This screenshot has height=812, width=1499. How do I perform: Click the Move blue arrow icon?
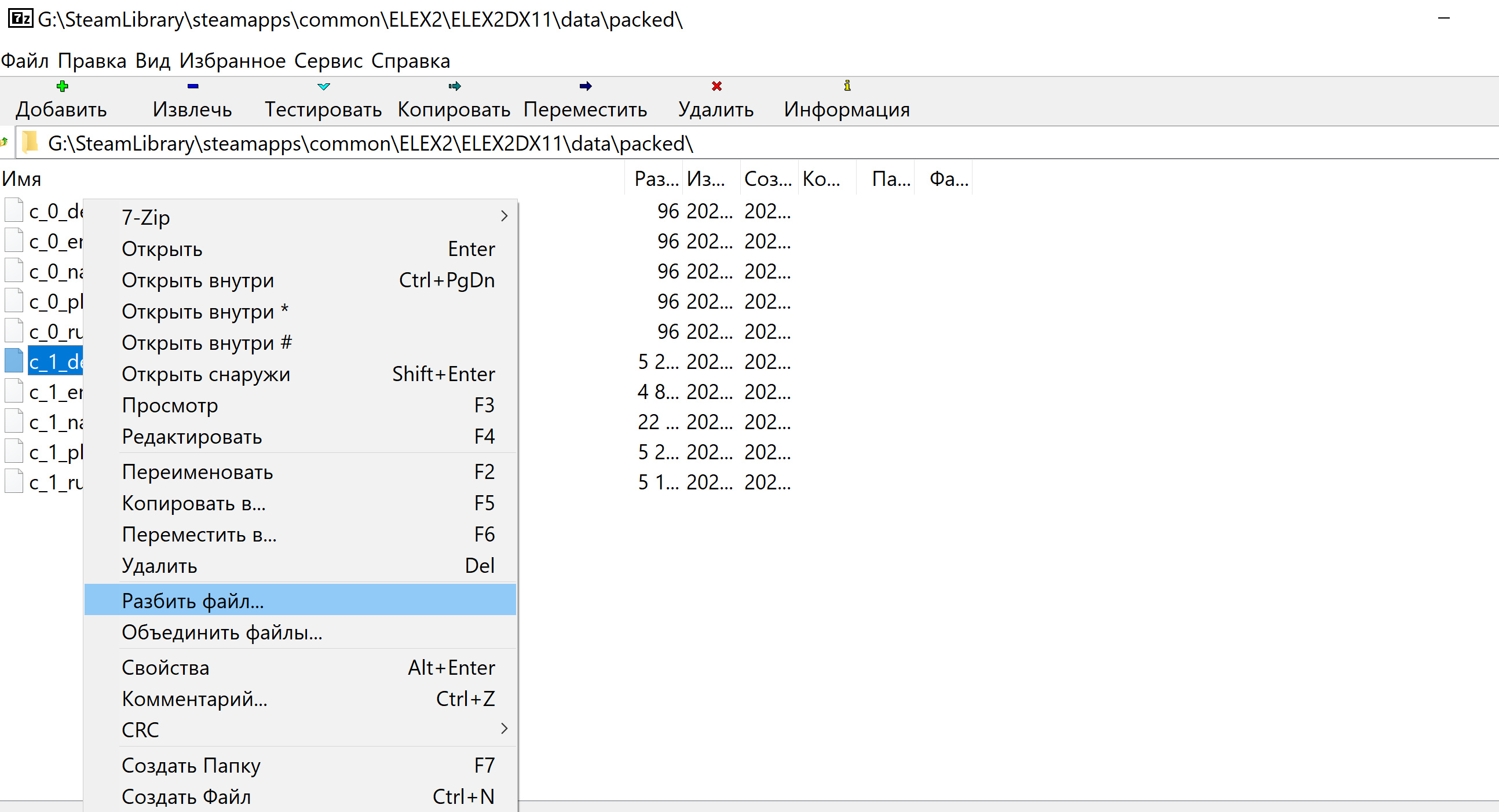coord(586,86)
